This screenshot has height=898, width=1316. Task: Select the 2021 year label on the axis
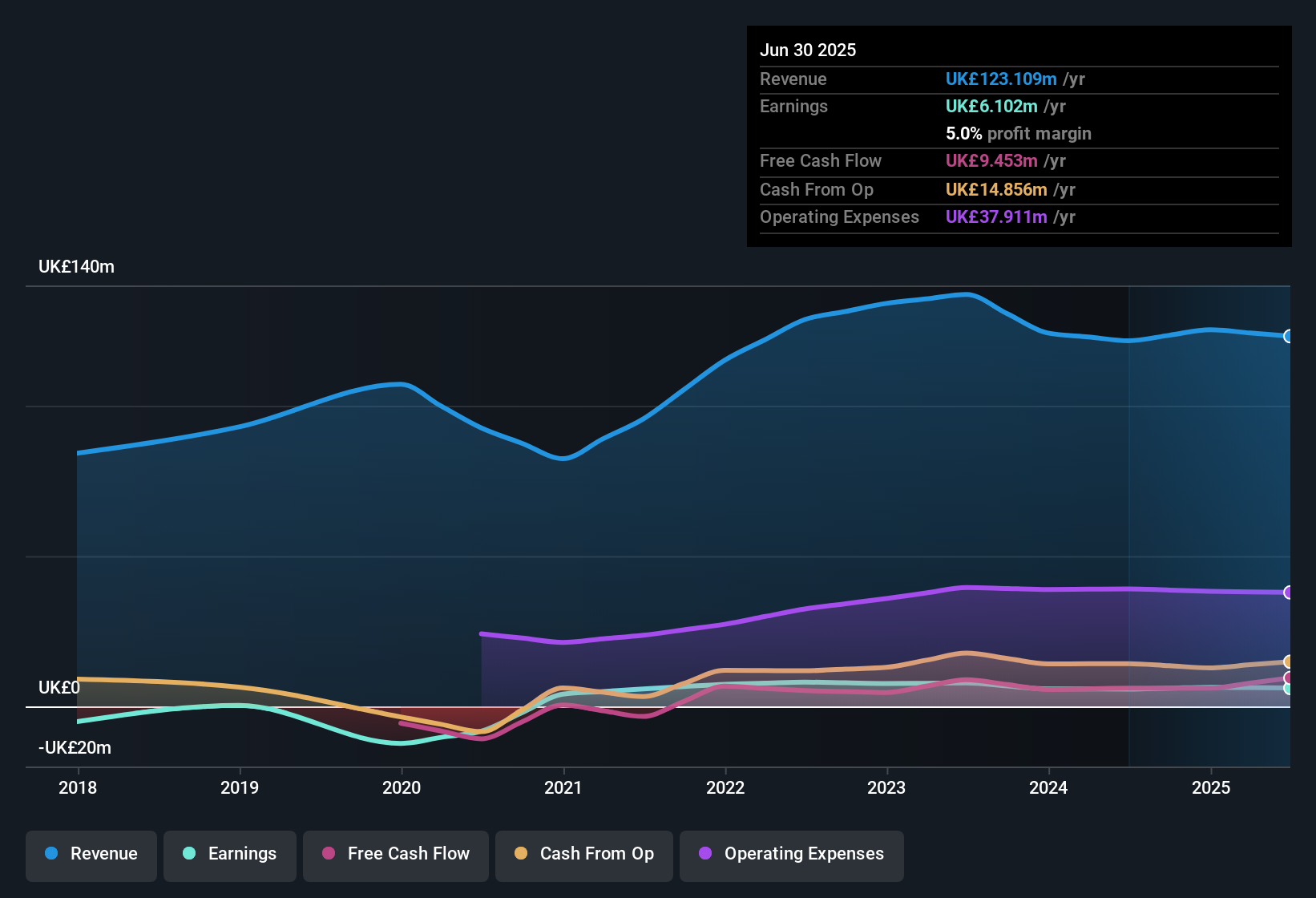[564, 788]
